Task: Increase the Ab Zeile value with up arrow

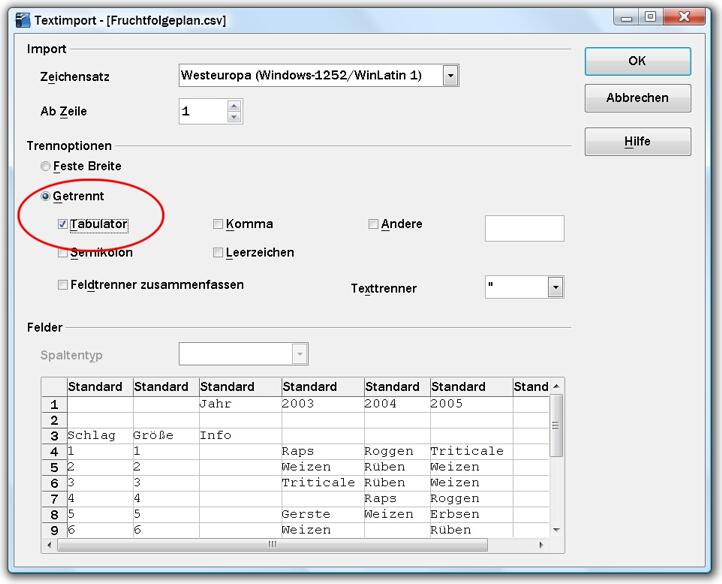Action: click(234, 106)
